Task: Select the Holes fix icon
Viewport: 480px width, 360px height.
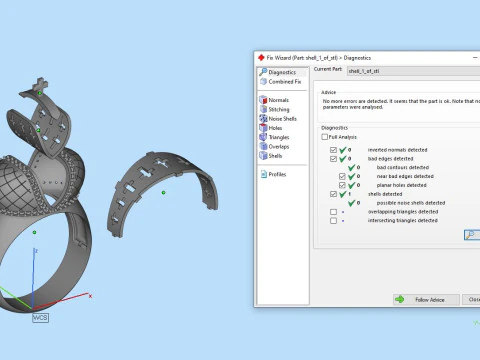Action: [263, 128]
